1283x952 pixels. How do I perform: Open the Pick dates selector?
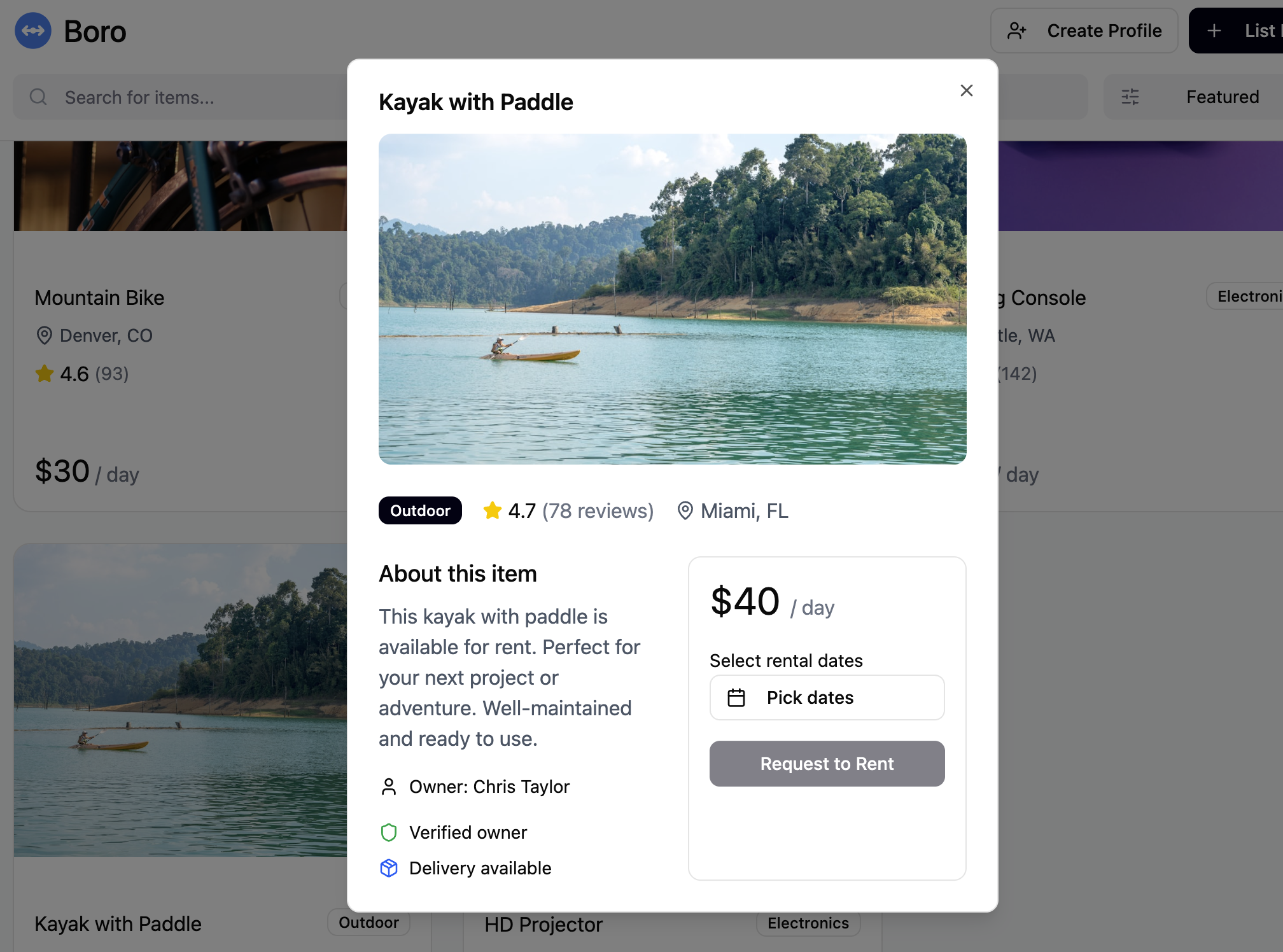827,697
